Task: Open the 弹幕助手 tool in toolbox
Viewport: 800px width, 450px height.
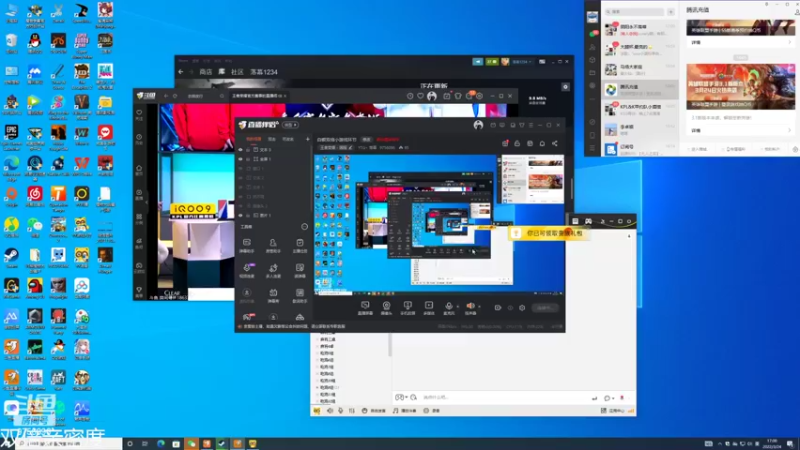Action: [246, 244]
